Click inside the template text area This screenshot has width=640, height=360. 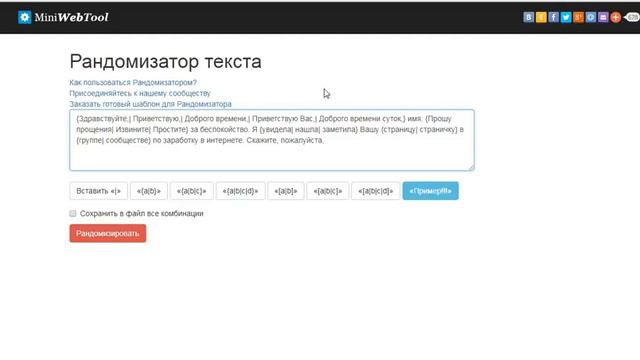coord(272,140)
